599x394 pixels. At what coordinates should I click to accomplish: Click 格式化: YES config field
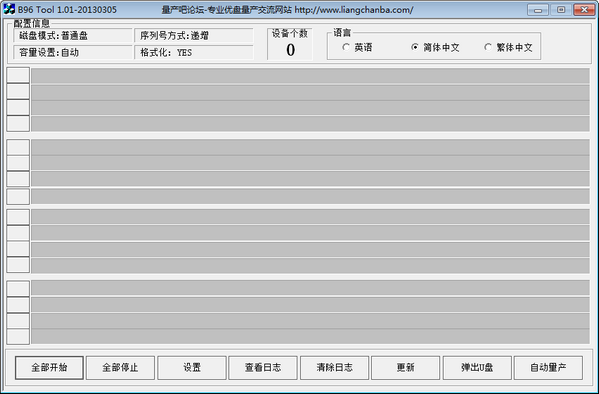coord(194,52)
